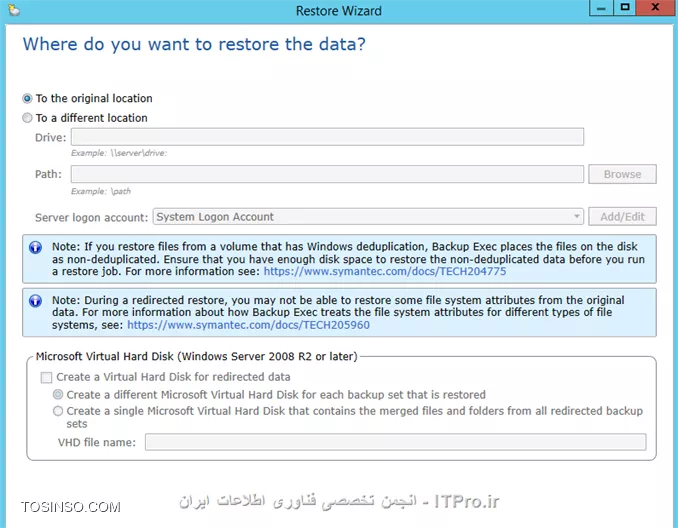Click the Restore Wizard app icon in title bar
The width and height of the screenshot is (678, 528).
click(14, 10)
